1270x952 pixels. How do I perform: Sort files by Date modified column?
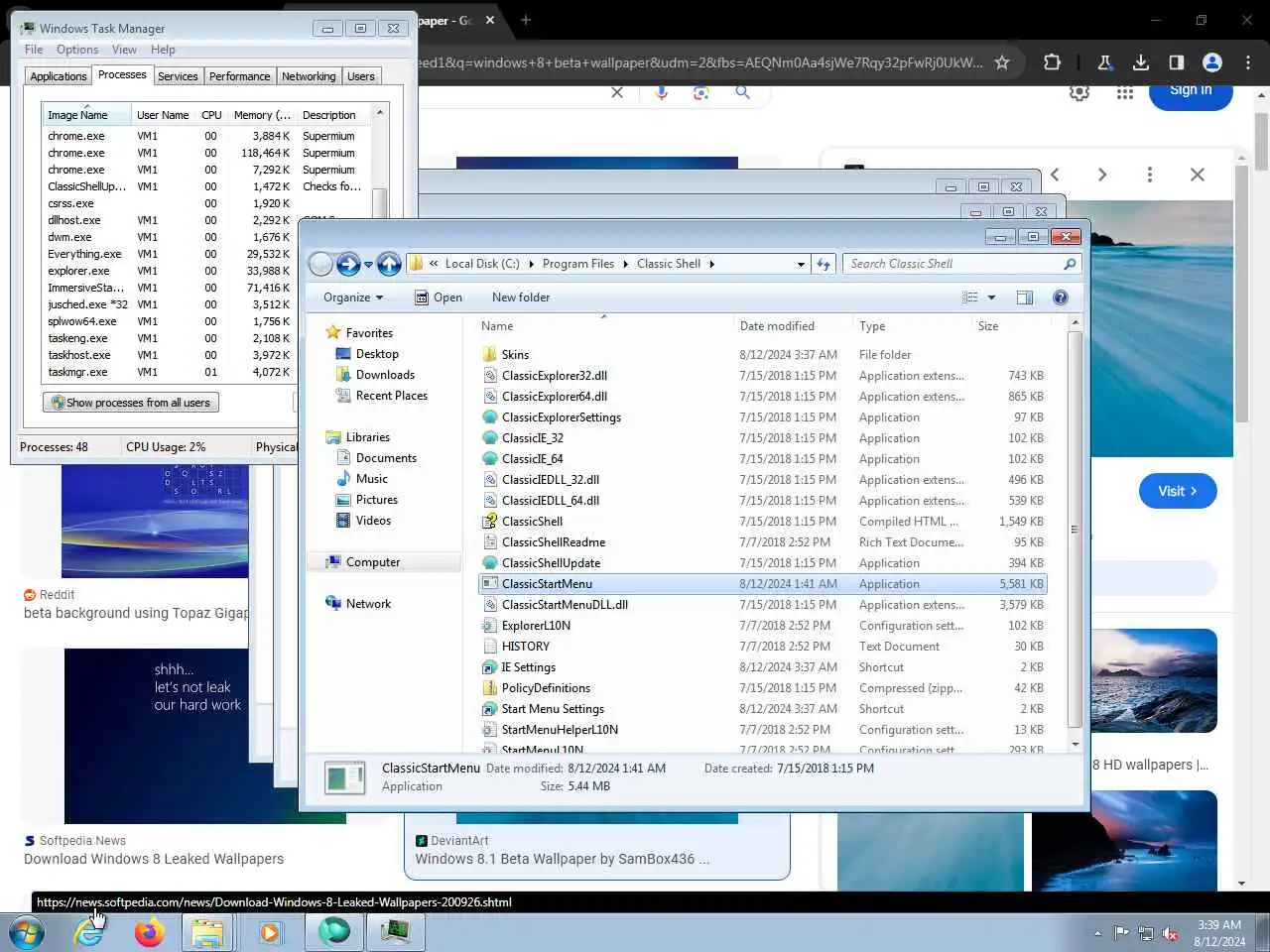point(791,326)
